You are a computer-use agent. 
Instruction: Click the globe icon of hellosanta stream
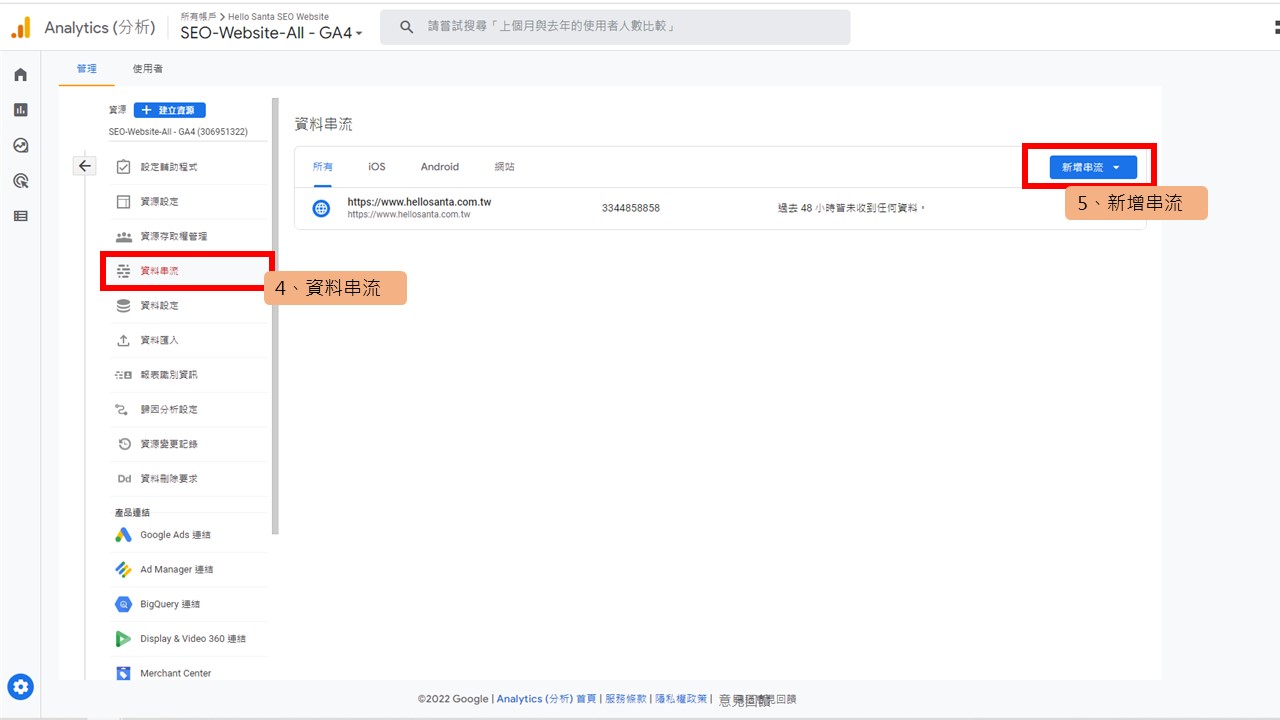tap(321, 209)
